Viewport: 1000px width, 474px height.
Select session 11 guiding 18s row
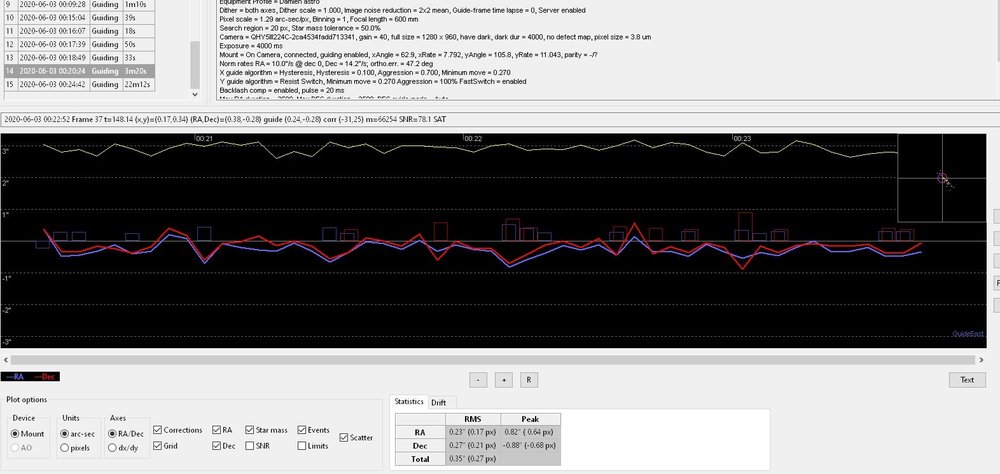(x=78, y=31)
